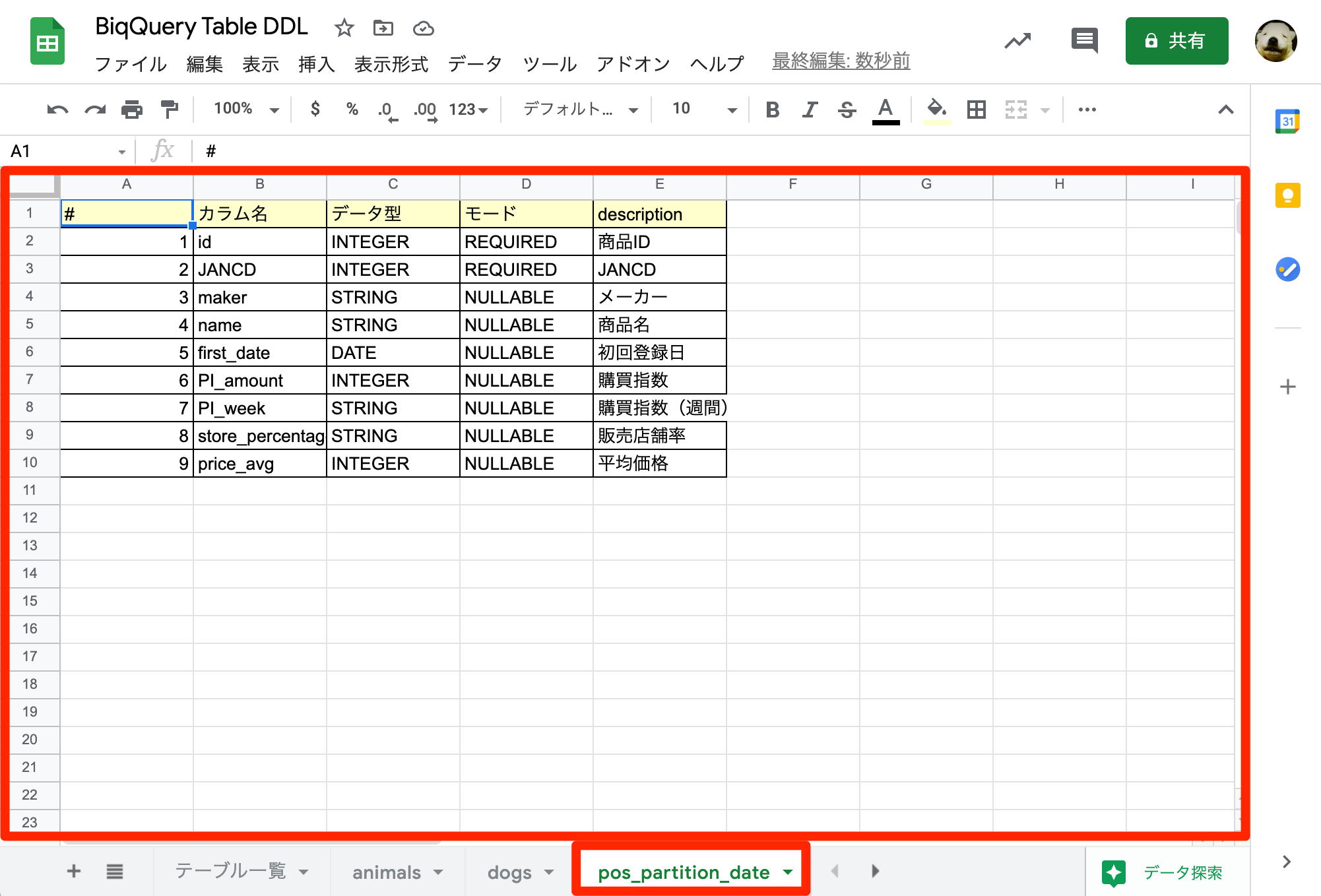The height and width of the screenshot is (896, 1321).
Task: Apply italic formatting
Action: tap(809, 110)
